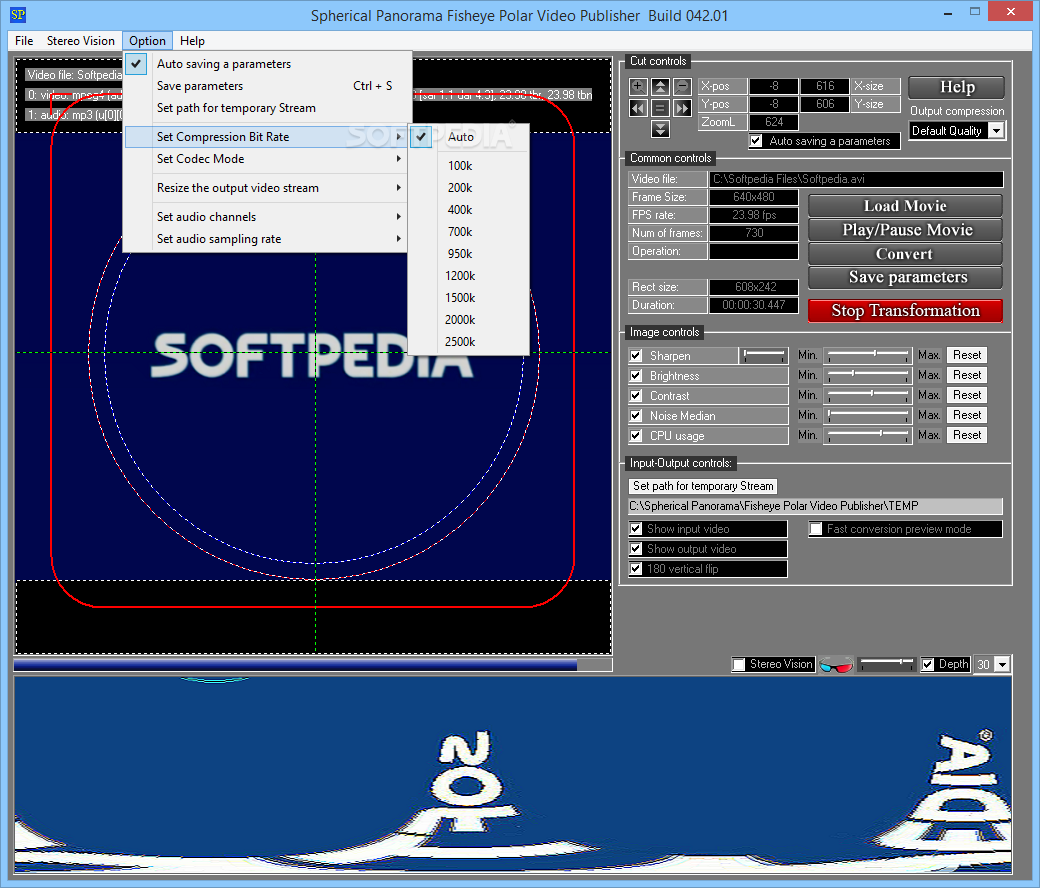Open the Output compression Default Quality dropdown
1040x888 pixels.
(996, 131)
